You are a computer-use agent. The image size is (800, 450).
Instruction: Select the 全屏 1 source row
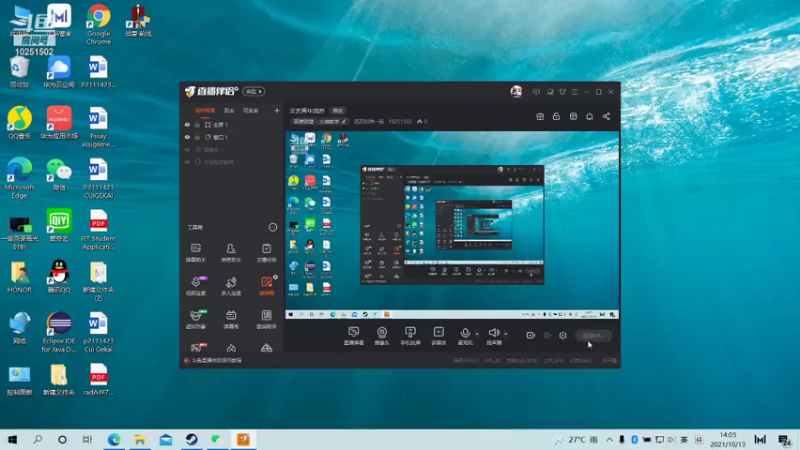tap(232, 124)
